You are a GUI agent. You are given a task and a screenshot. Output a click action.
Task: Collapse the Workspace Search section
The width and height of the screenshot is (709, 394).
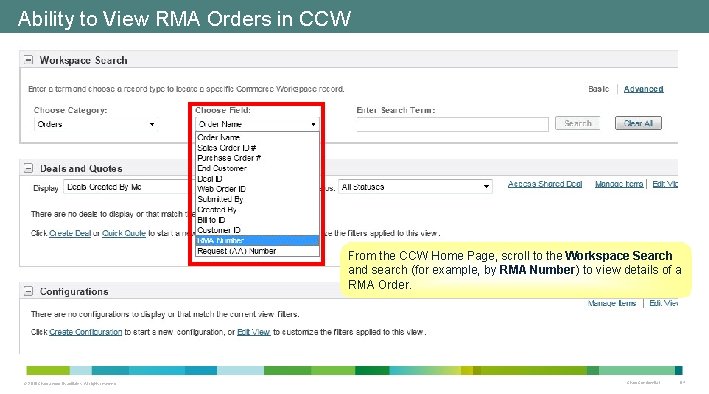(28, 59)
